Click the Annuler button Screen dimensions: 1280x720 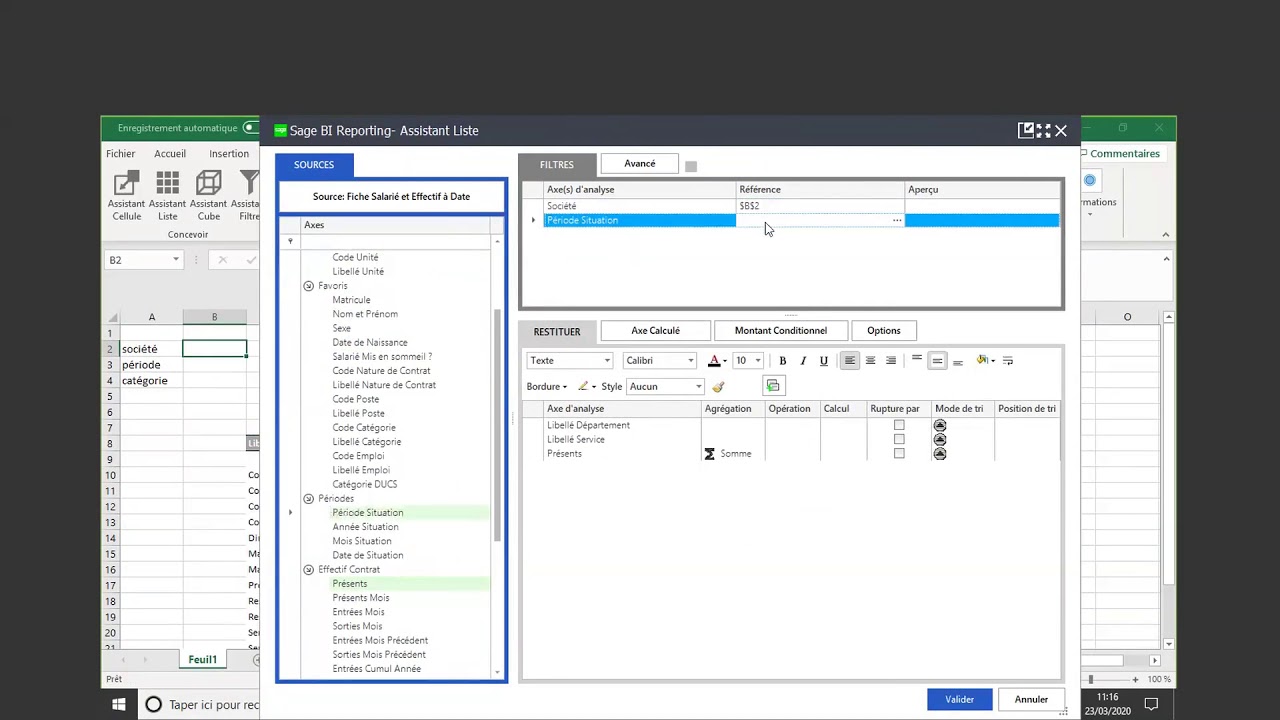click(x=1031, y=699)
